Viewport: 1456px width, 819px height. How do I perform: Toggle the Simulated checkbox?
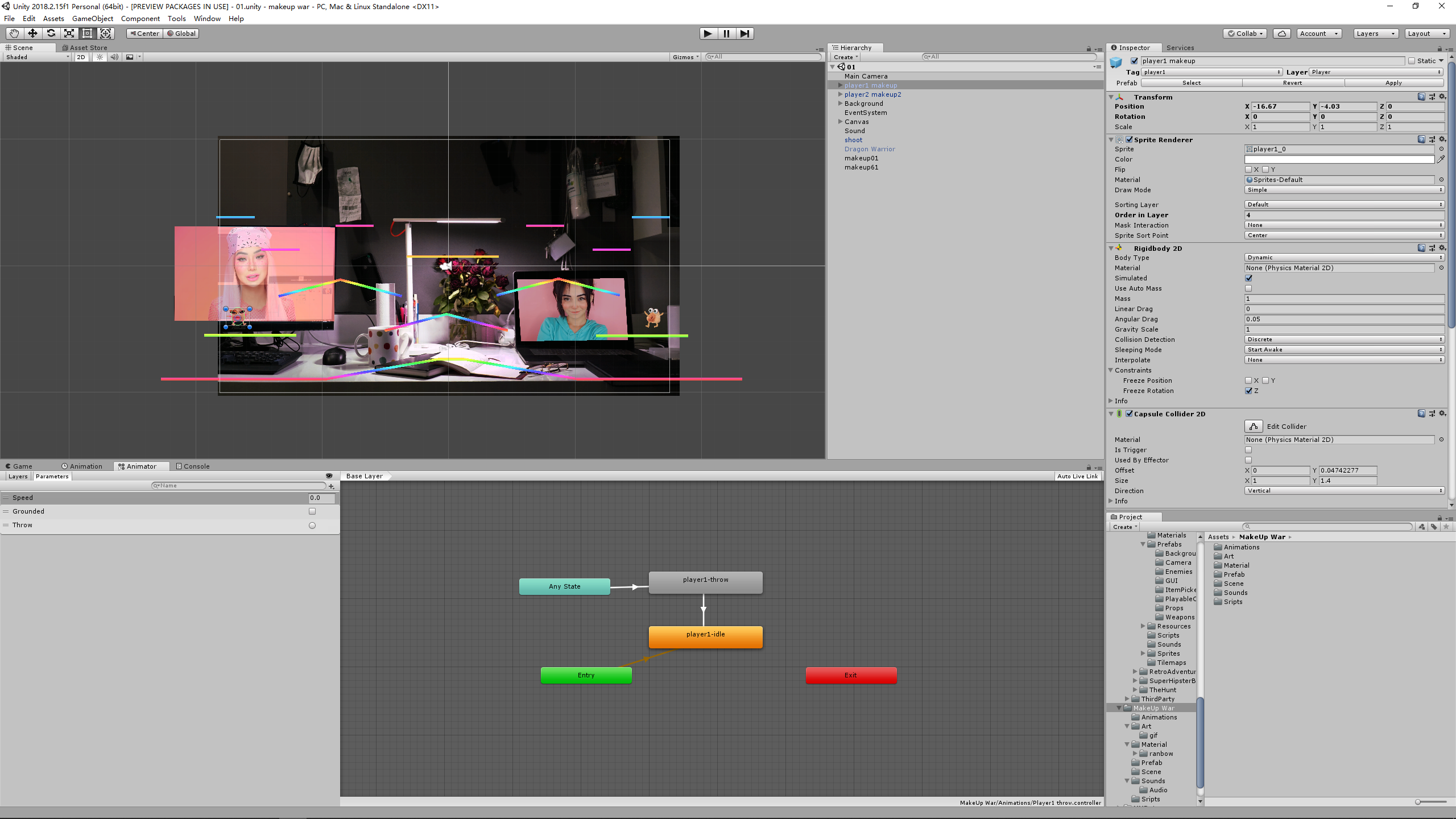click(1248, 278)
